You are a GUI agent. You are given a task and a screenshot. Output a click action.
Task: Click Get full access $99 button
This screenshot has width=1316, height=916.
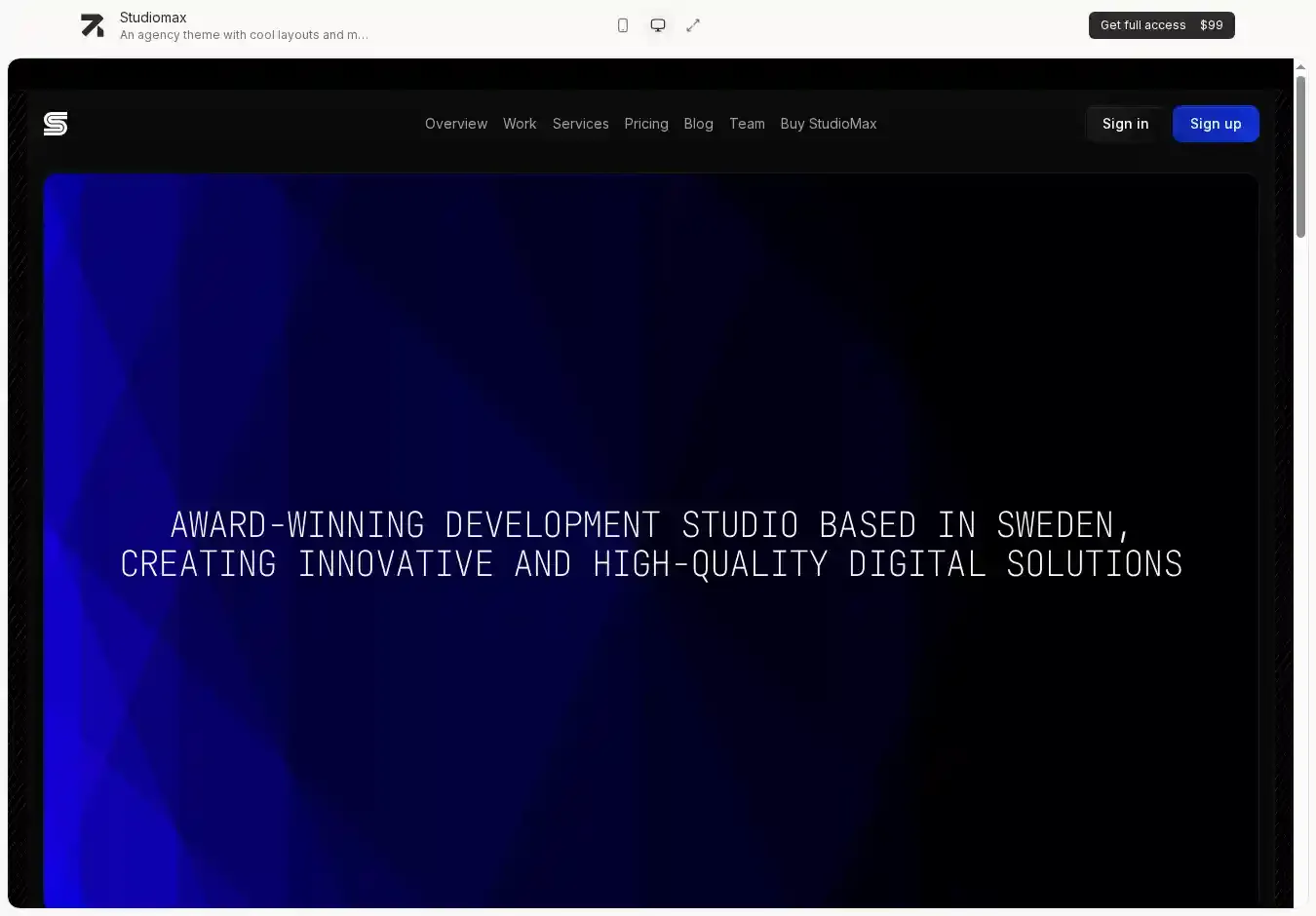point(1161,25)
